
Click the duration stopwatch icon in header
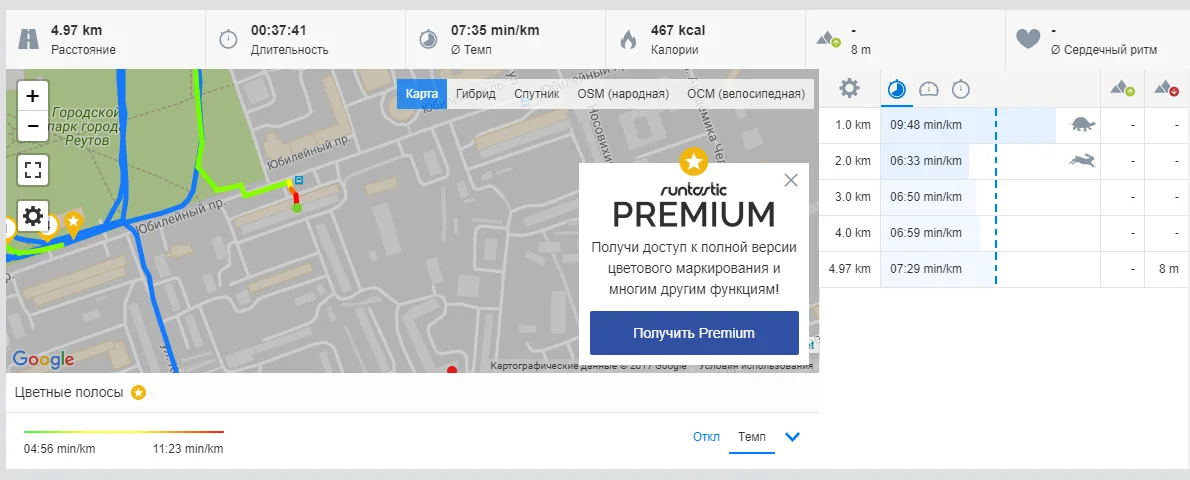228,39
